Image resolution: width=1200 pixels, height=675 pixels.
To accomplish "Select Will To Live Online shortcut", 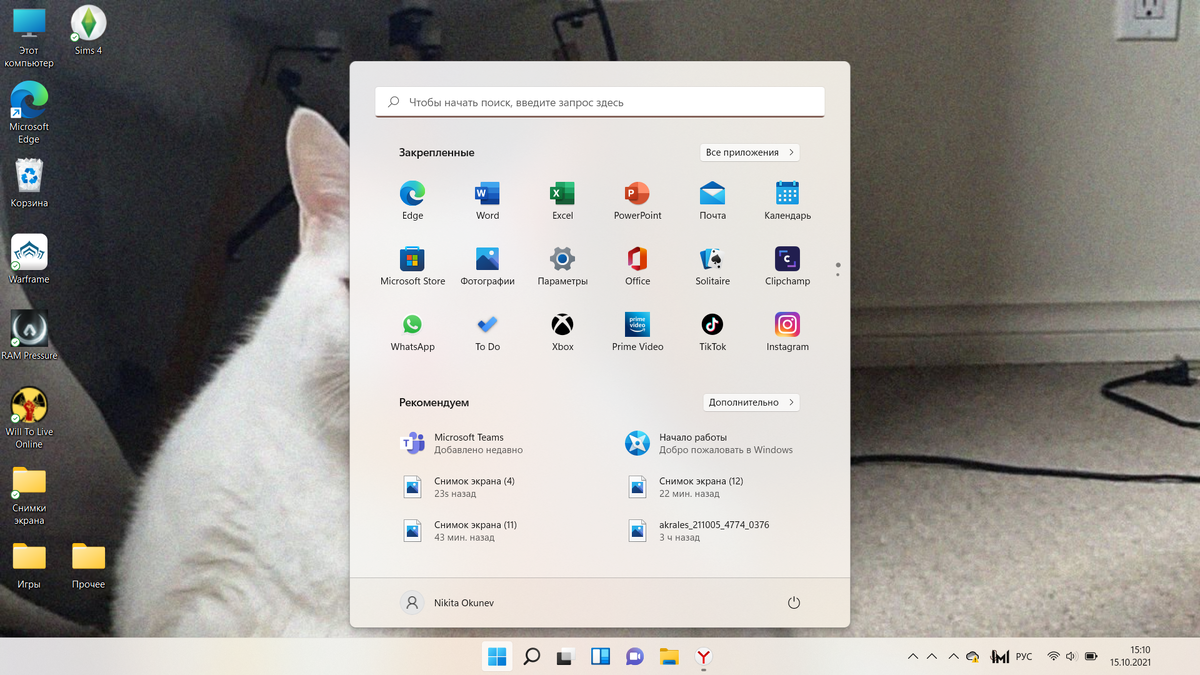I will coord(29,418).
